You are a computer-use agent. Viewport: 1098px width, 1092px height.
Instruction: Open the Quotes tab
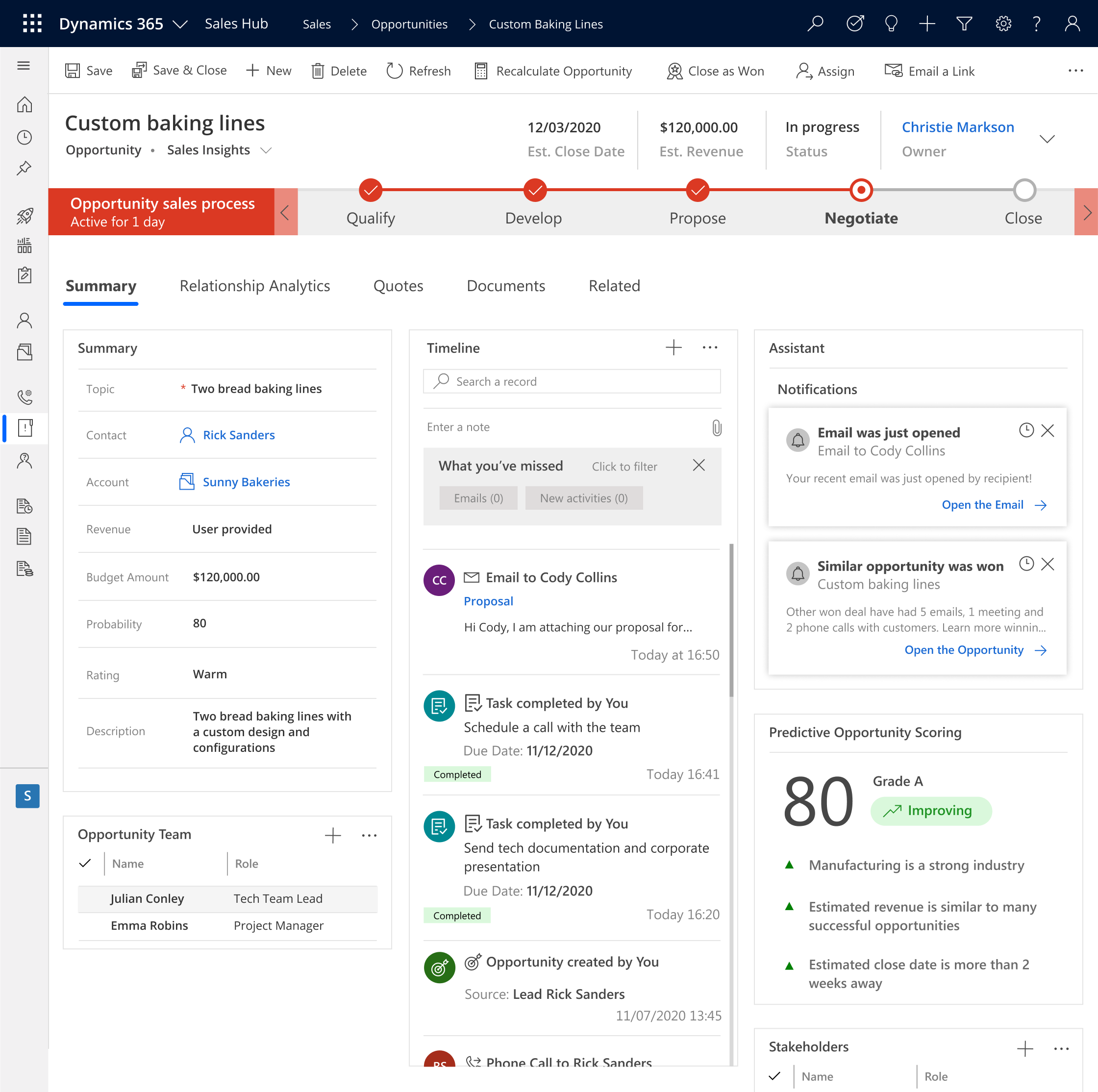[398, 286]
